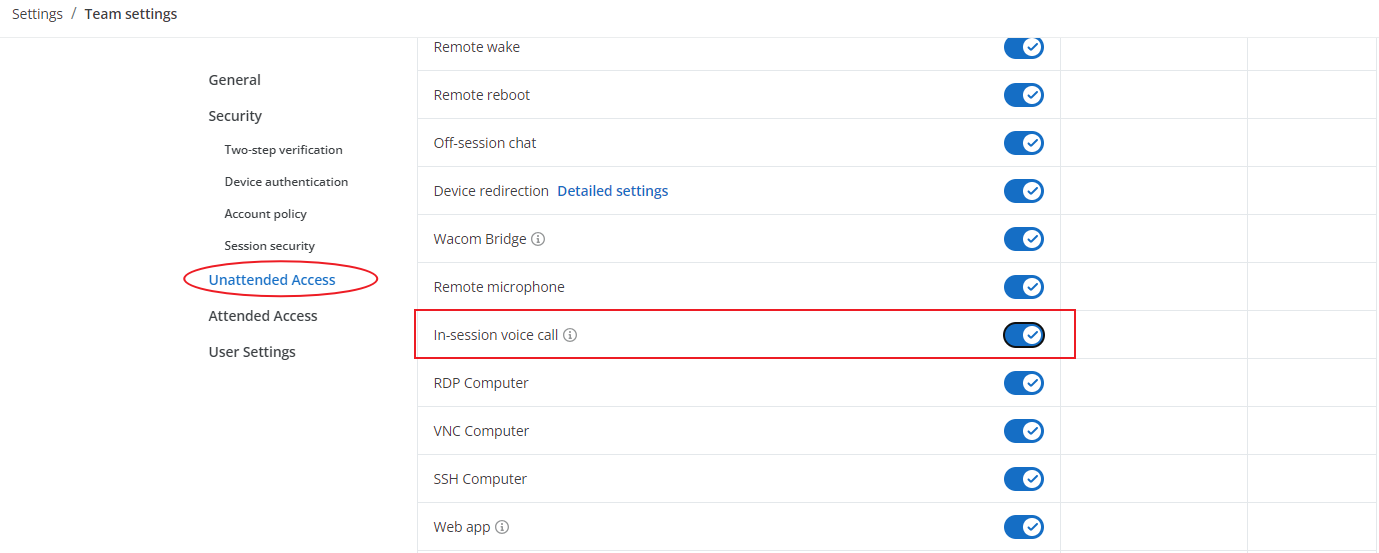
Task: Click the In-session voice call info icon
Action: point(570,335)
